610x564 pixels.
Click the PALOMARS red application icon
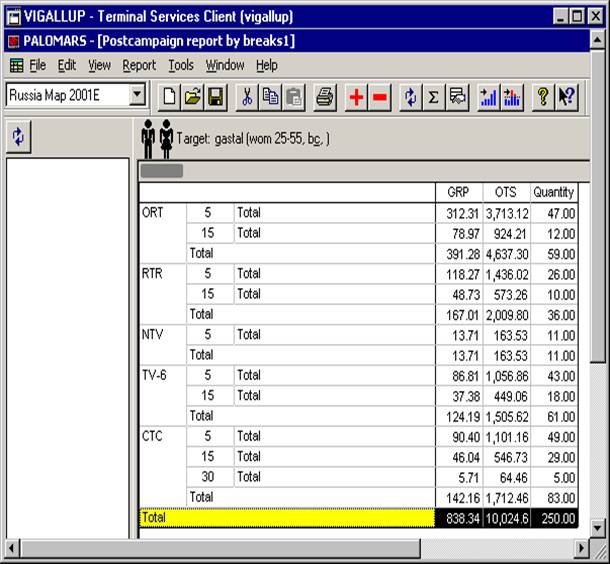pyautogui.click(x=14, y=41)
